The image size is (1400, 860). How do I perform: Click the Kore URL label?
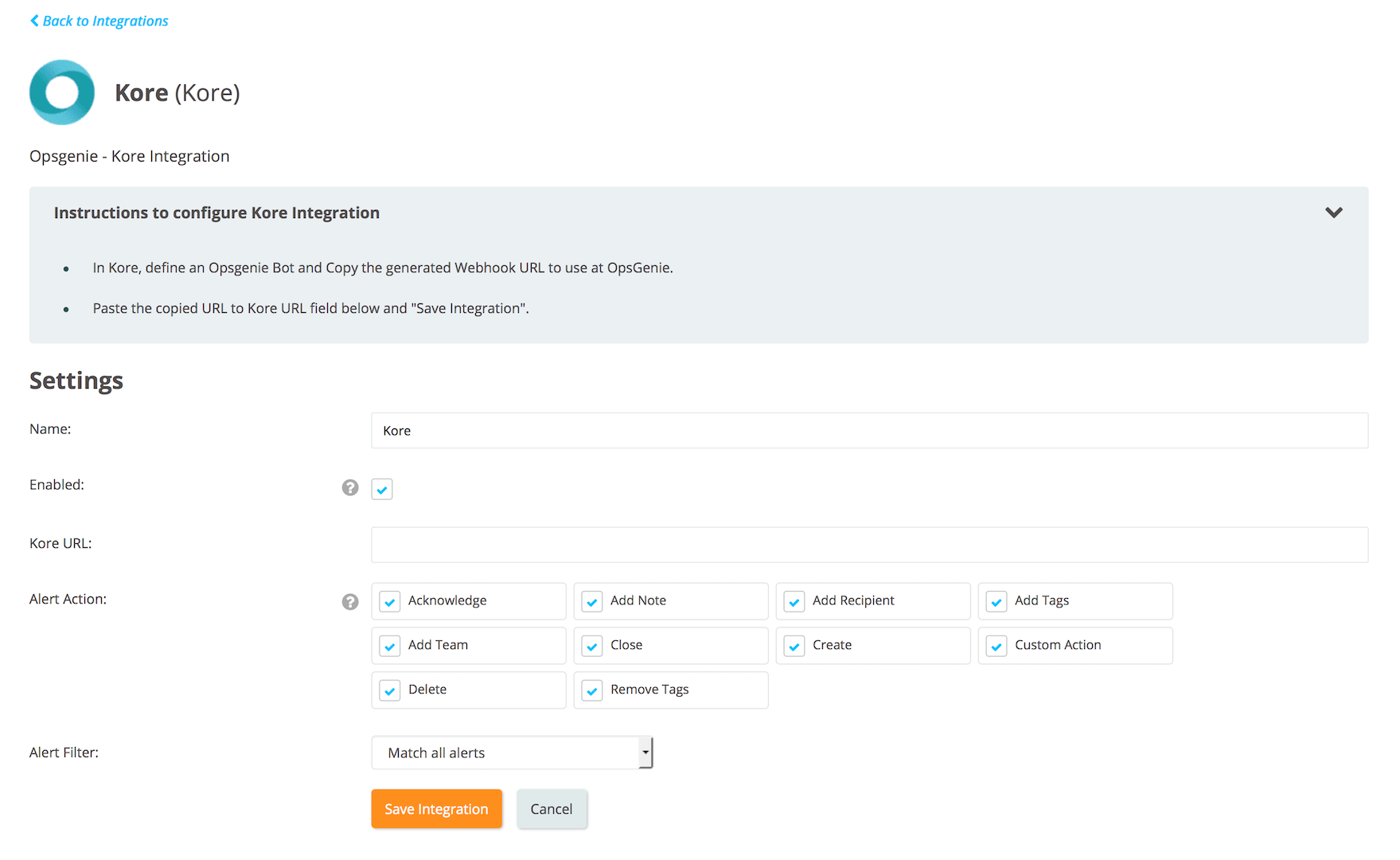pyautogui.click(x=60, y=543)
